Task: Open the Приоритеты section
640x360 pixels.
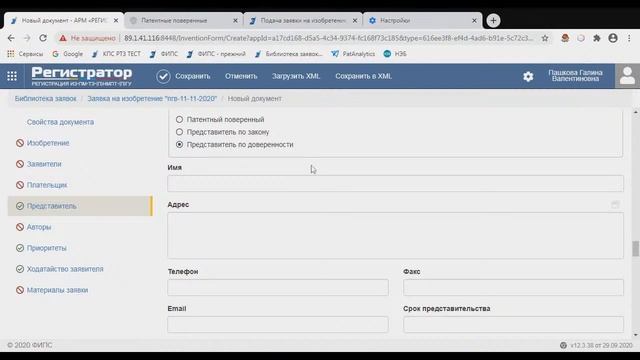Action: [x=47, y=248]
